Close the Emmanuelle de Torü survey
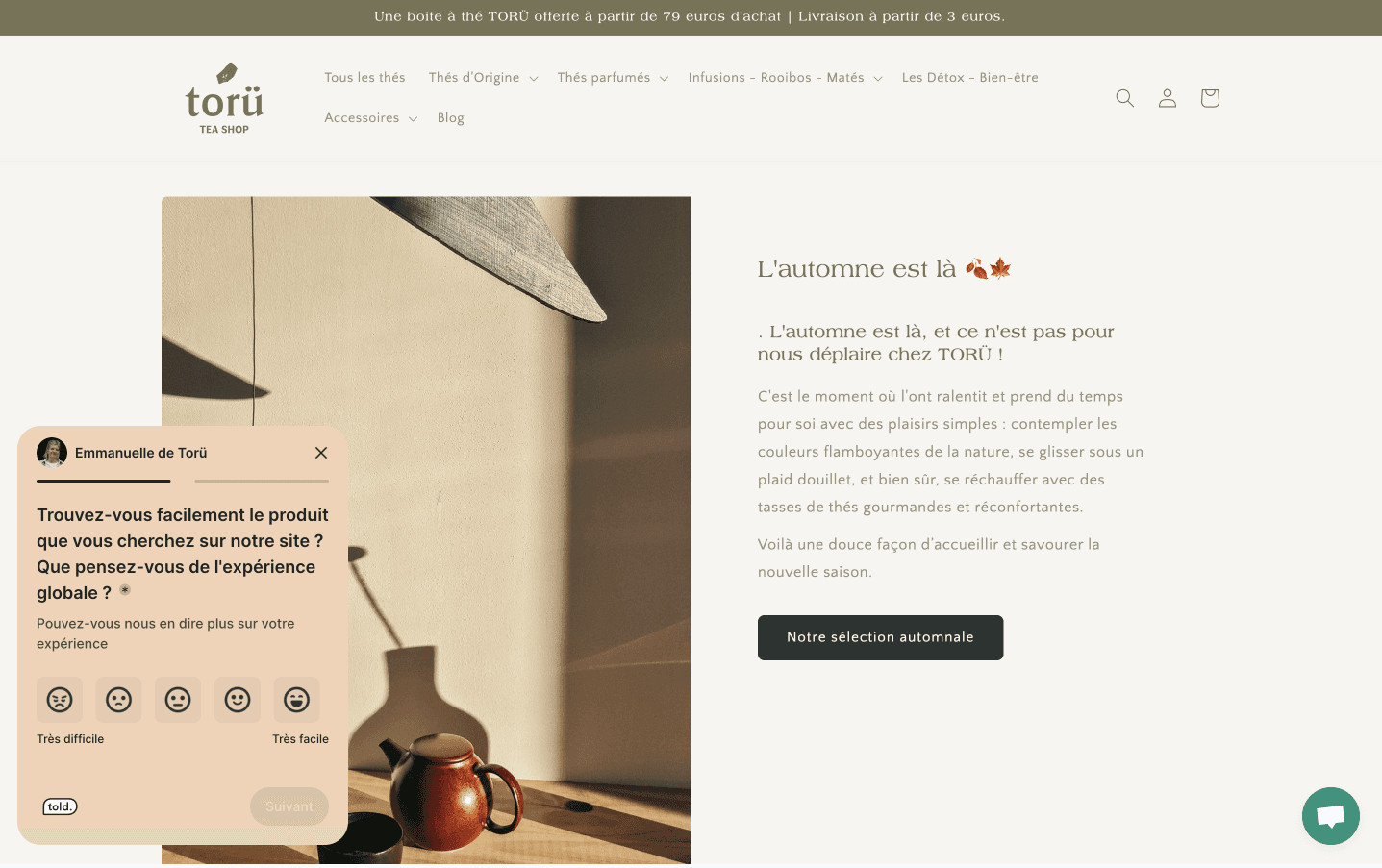The image size is (1382, 868). 321,453
